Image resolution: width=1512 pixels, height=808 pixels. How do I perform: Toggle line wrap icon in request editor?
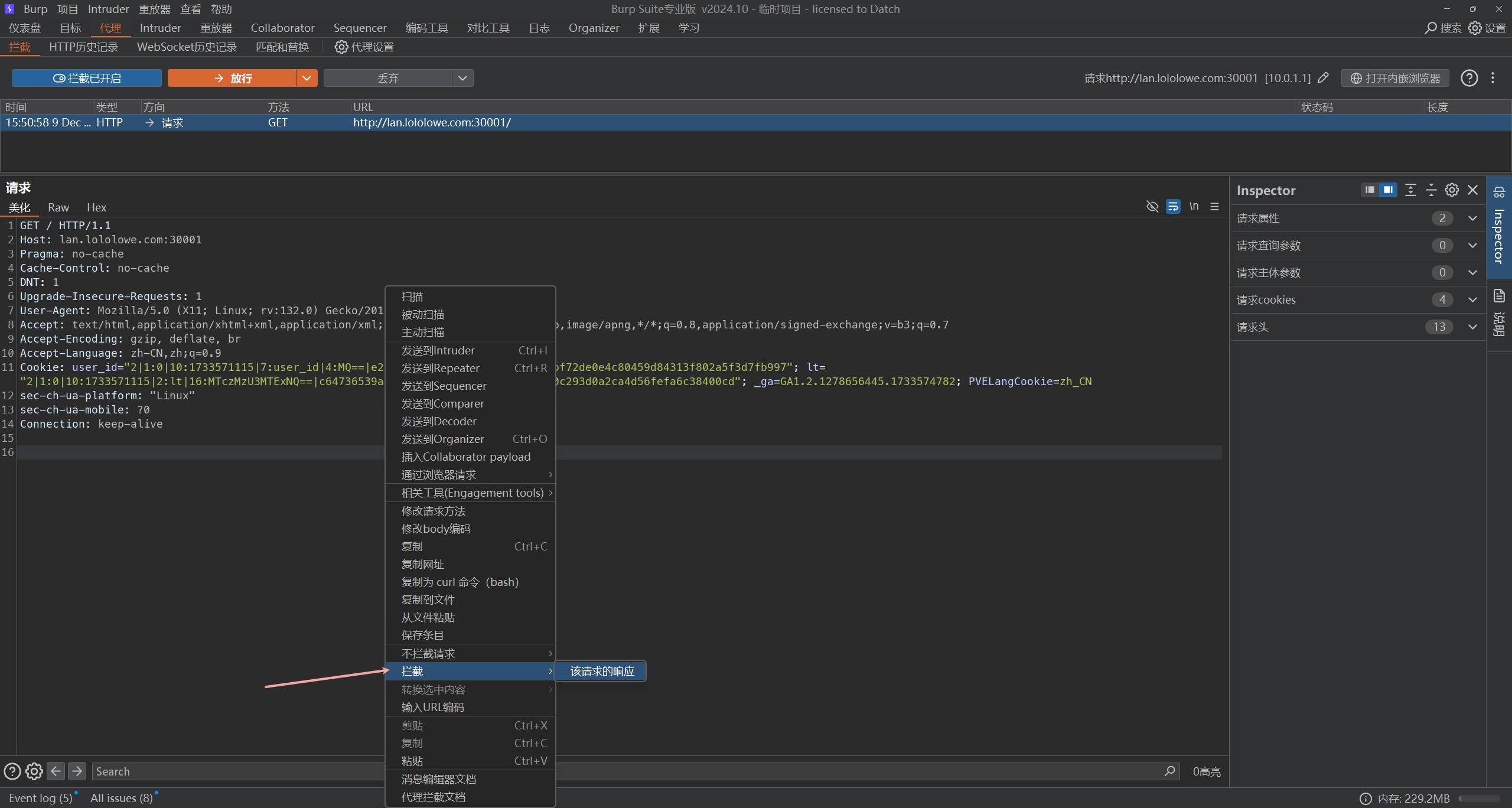pos(1173,206)
